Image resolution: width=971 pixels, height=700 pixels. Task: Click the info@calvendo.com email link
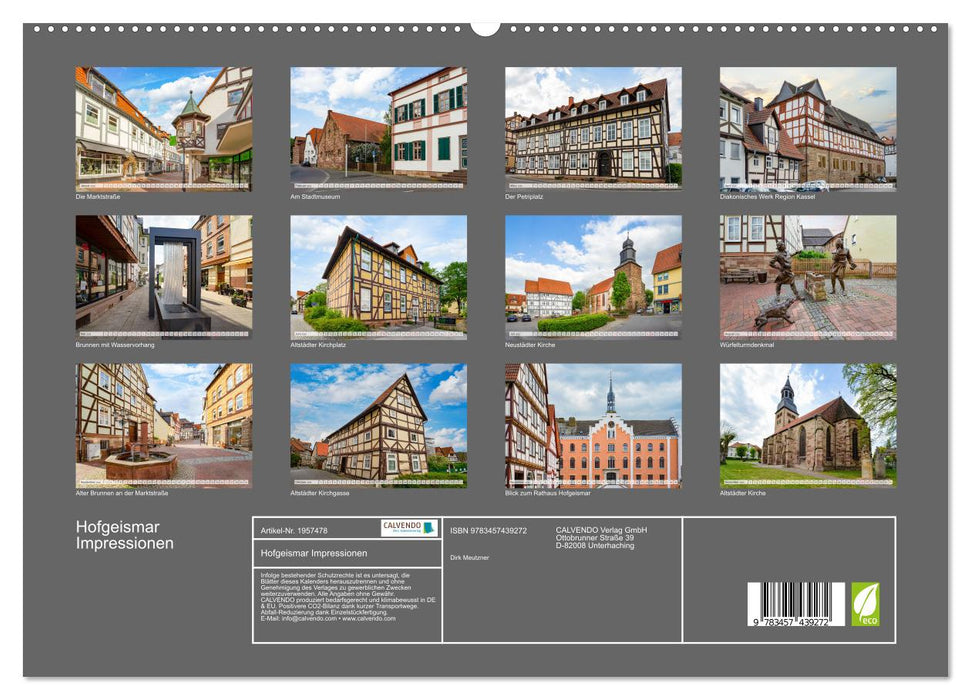tap(308, 617)
